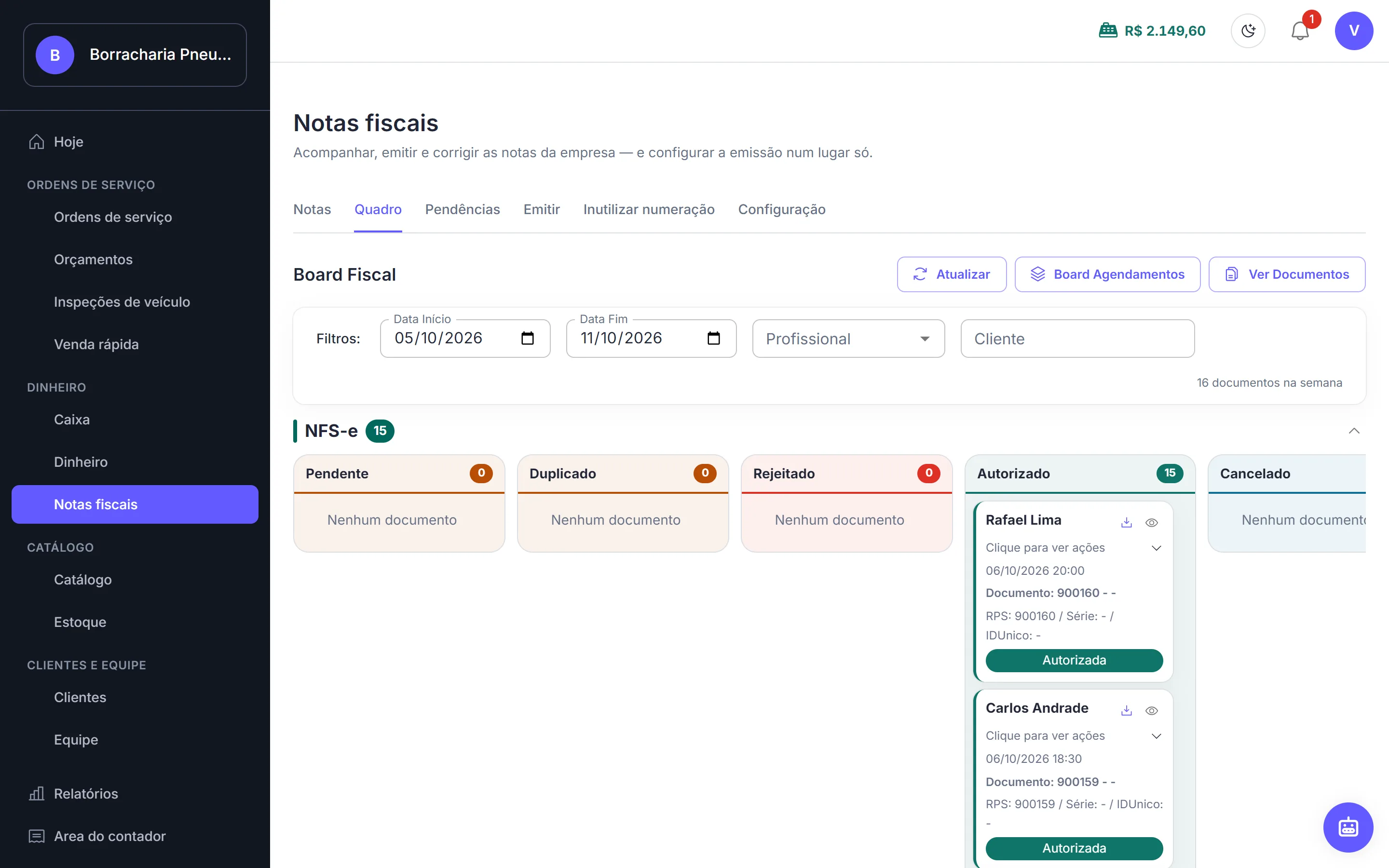Image resolution: width=1389 pixels, height=868 pixels.
Task: Download Carlos Andrade document
Action: (1126, 710)
